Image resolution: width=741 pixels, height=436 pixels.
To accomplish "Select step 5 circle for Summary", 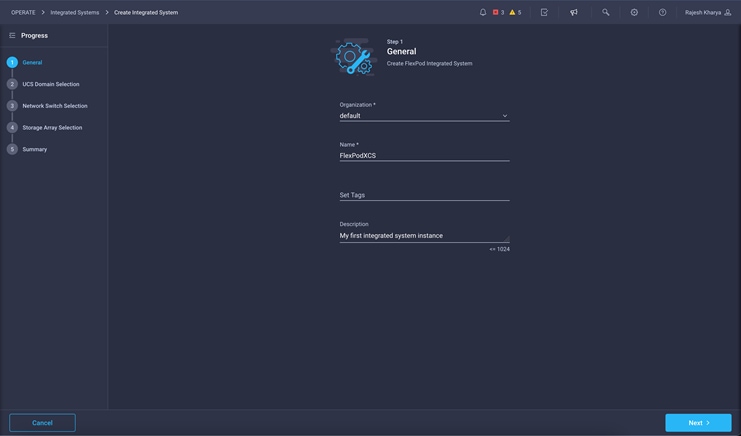I will pyautogui.click(x=12, y=149).
